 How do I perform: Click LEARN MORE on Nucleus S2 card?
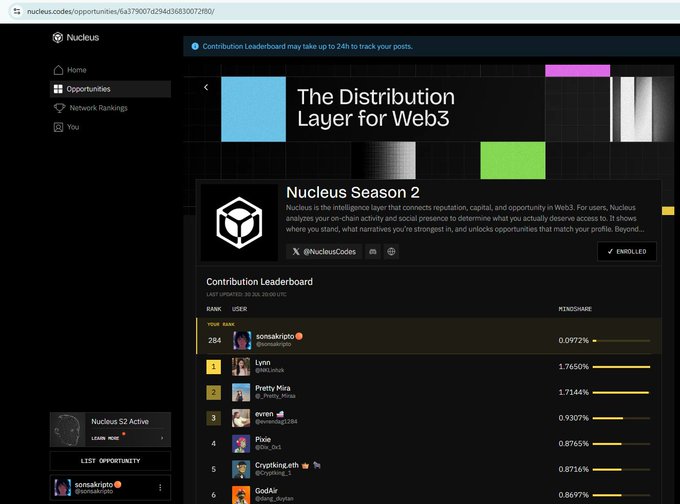coord(105,438)
